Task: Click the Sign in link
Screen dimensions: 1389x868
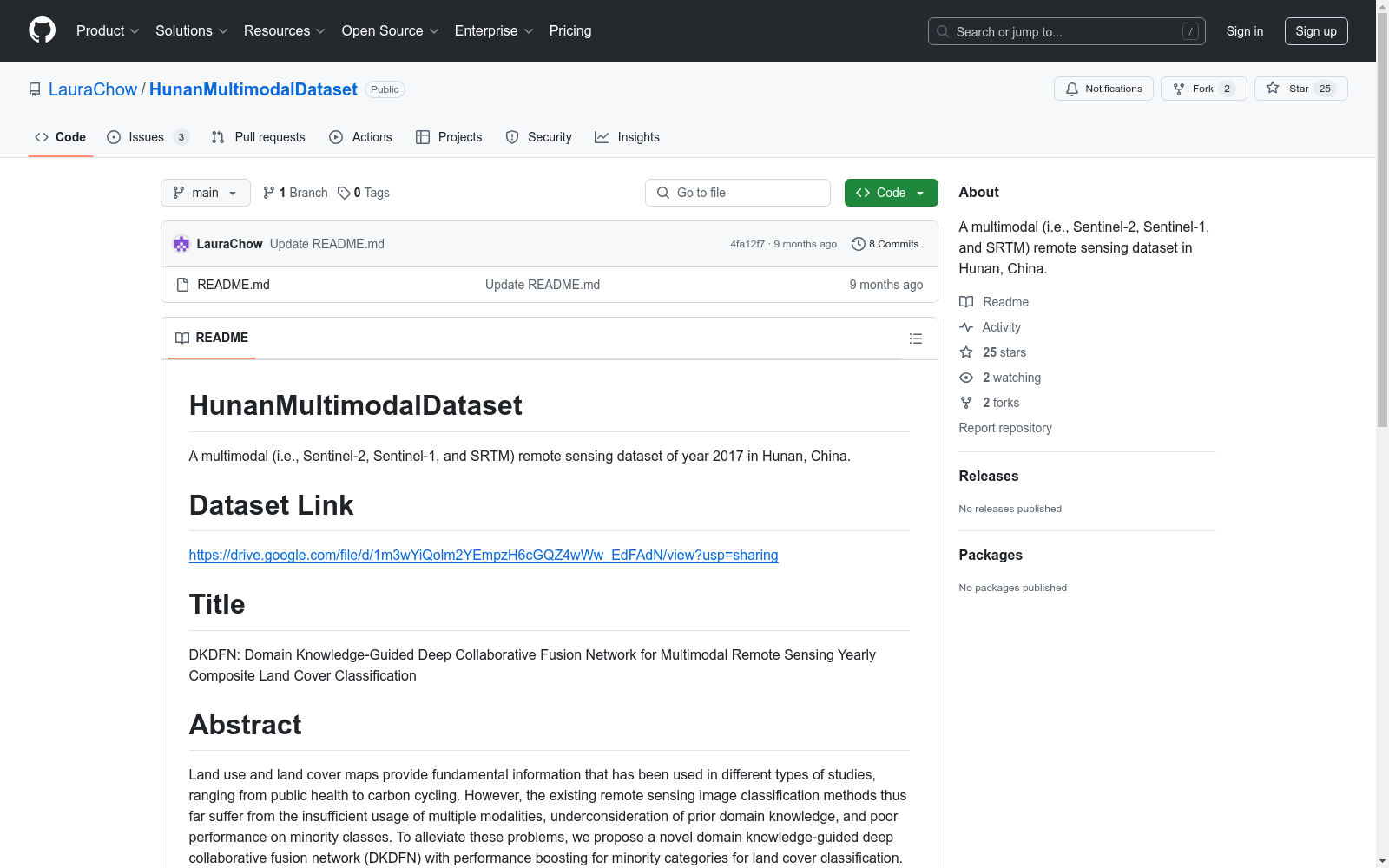Action: coord(1245,31)
